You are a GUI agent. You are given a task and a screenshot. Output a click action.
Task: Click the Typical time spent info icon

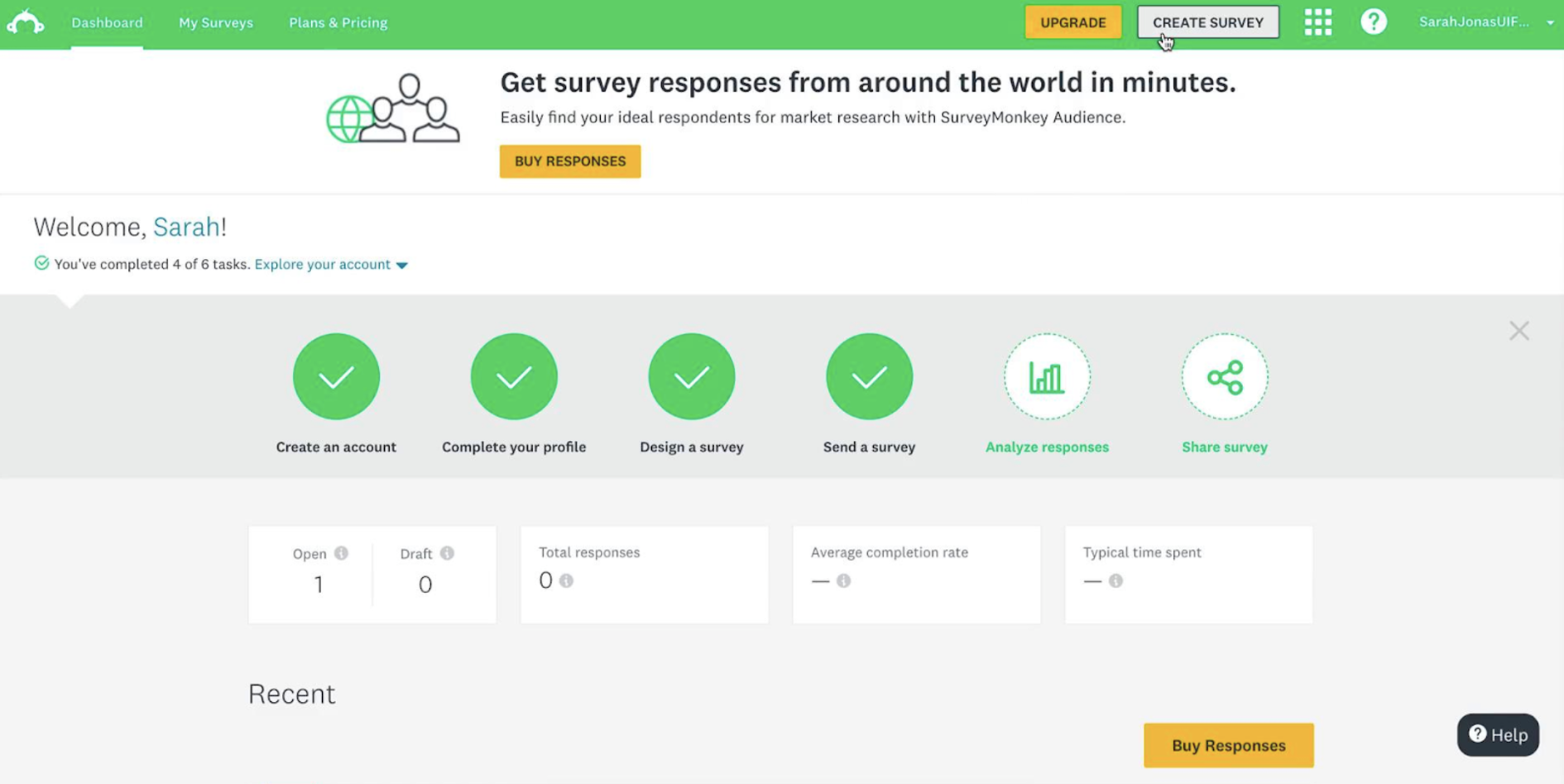click(1115, 581)
